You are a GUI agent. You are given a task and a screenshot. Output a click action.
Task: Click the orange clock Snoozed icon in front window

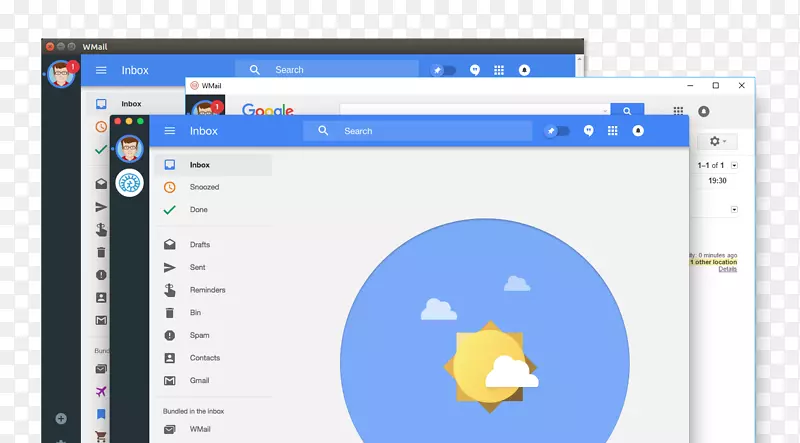169,187
